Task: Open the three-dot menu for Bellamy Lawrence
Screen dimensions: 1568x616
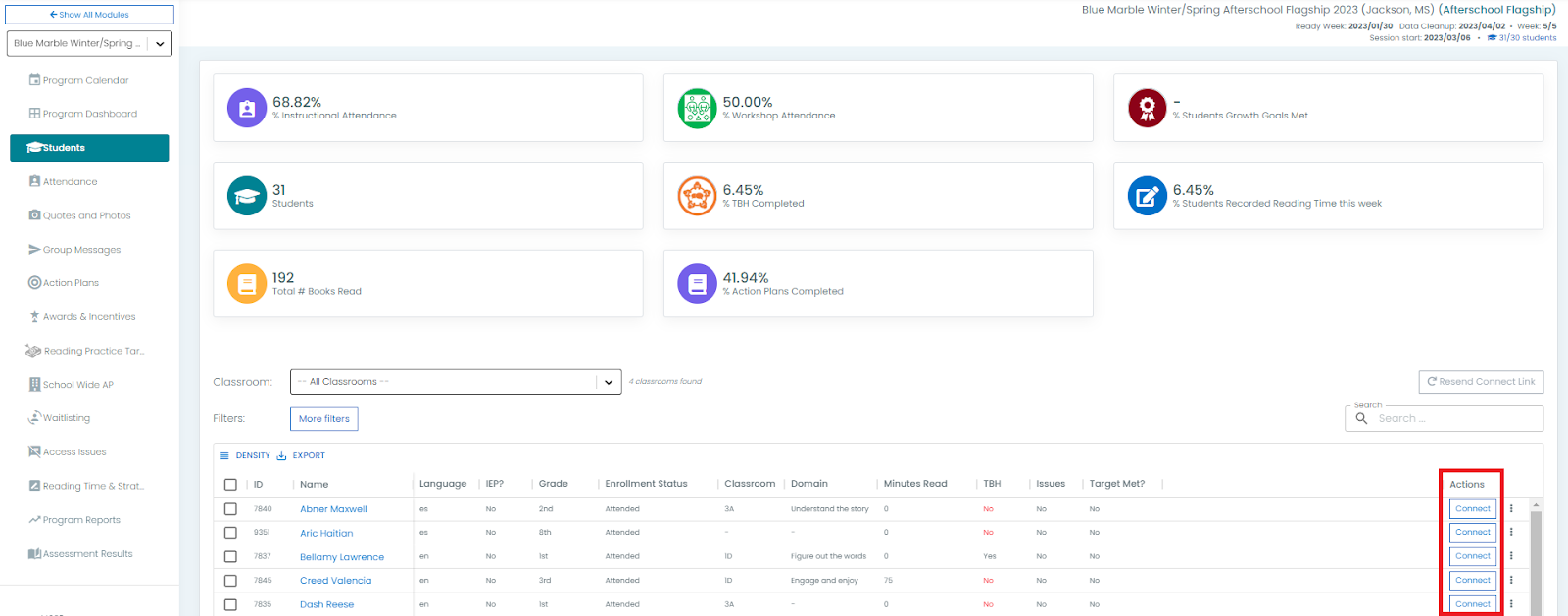Action: (1511, 556)
